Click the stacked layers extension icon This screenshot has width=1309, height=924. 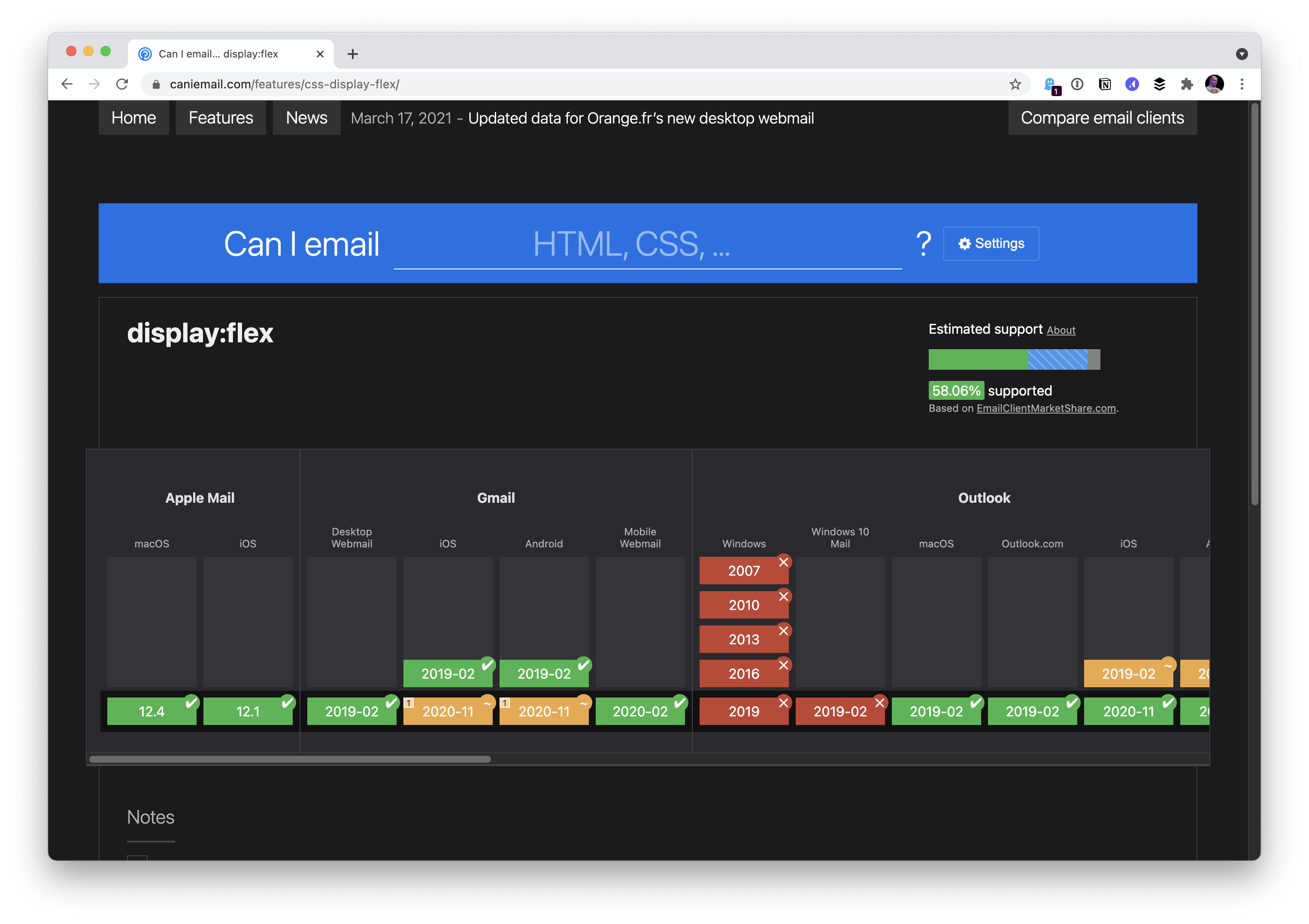click(x=1159, y=85)
